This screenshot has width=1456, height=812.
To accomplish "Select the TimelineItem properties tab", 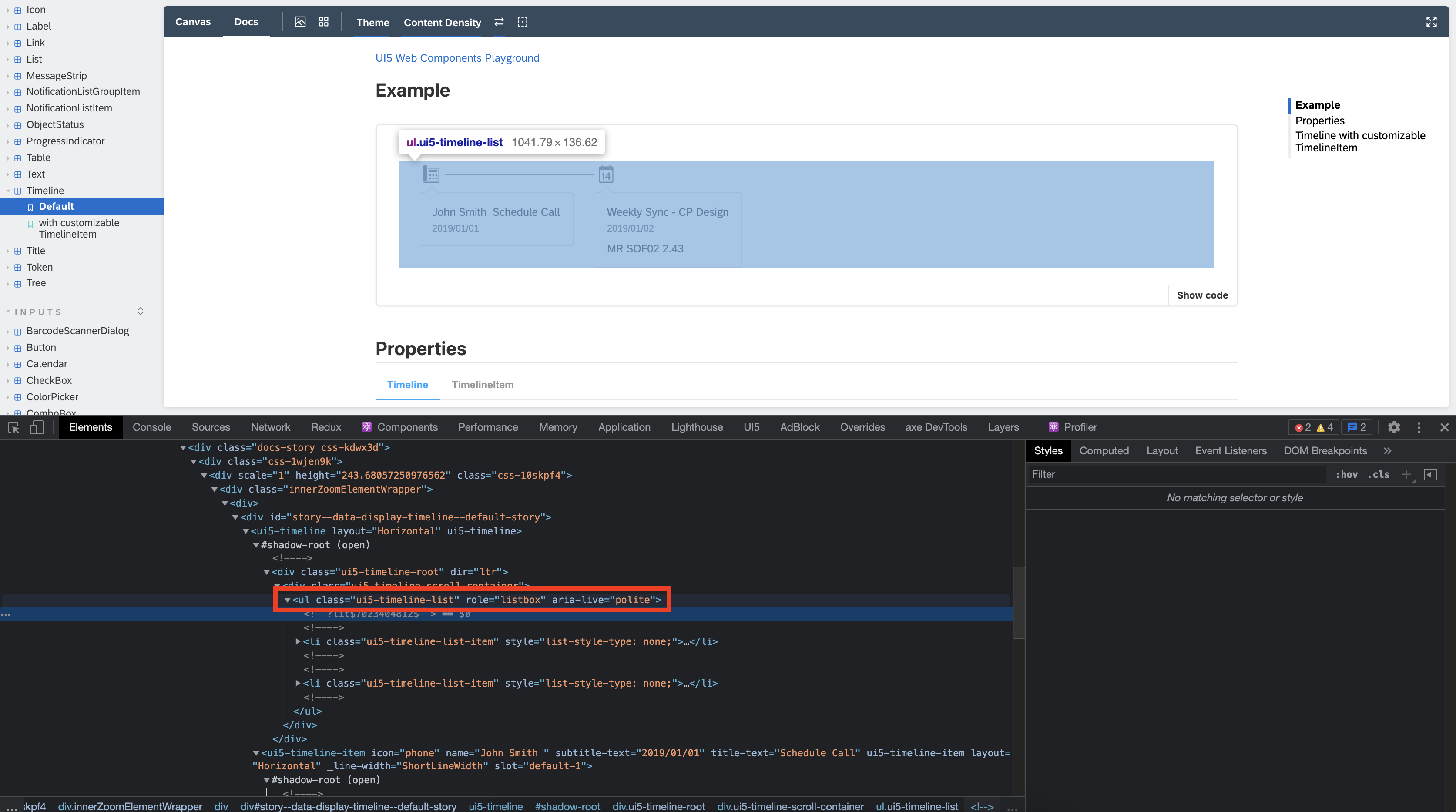I will click(x=482, y=385).
